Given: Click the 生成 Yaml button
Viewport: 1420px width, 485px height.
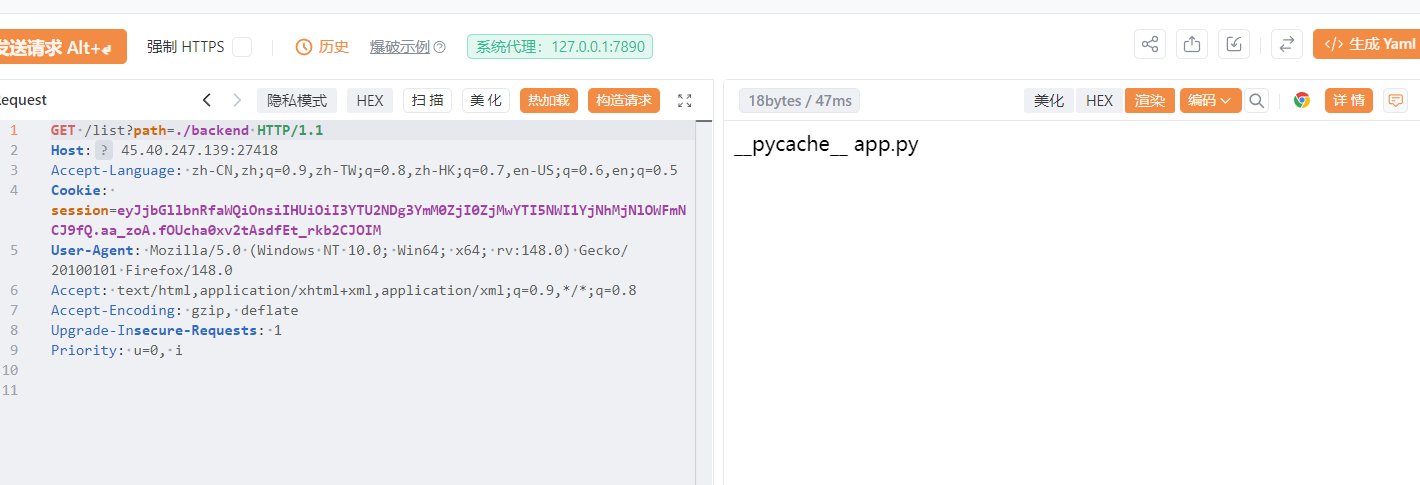Looking at the screenshot, I should pos(1369,44).
